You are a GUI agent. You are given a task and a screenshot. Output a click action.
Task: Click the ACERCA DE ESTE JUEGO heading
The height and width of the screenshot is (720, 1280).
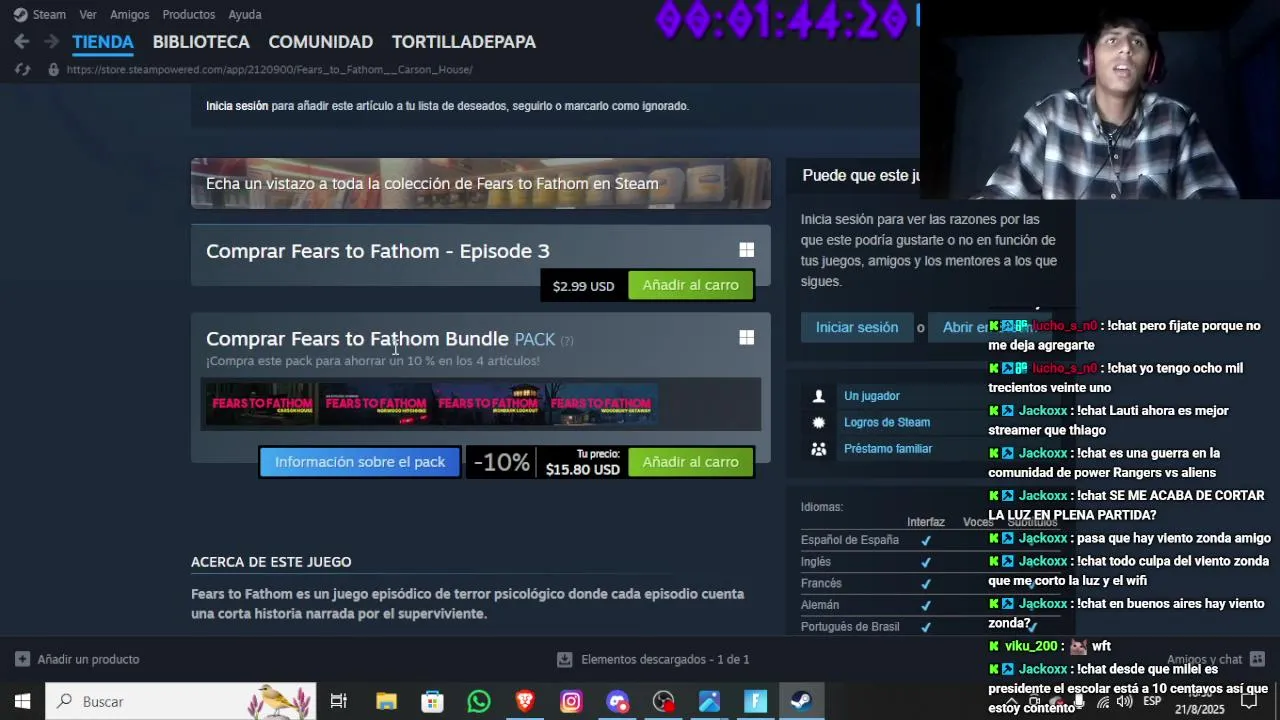[x=271, y=562]
